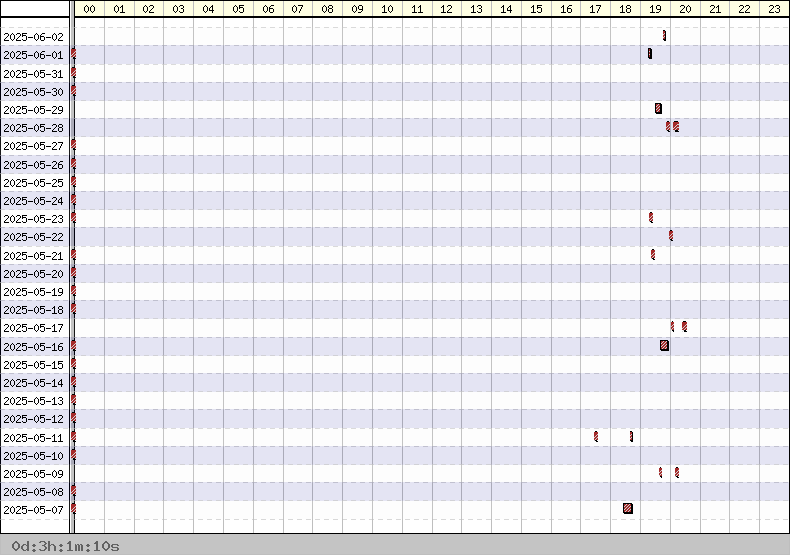790x555 pixels.
Task: Click the 12 hour column header
Action: (x=446, y=9)
